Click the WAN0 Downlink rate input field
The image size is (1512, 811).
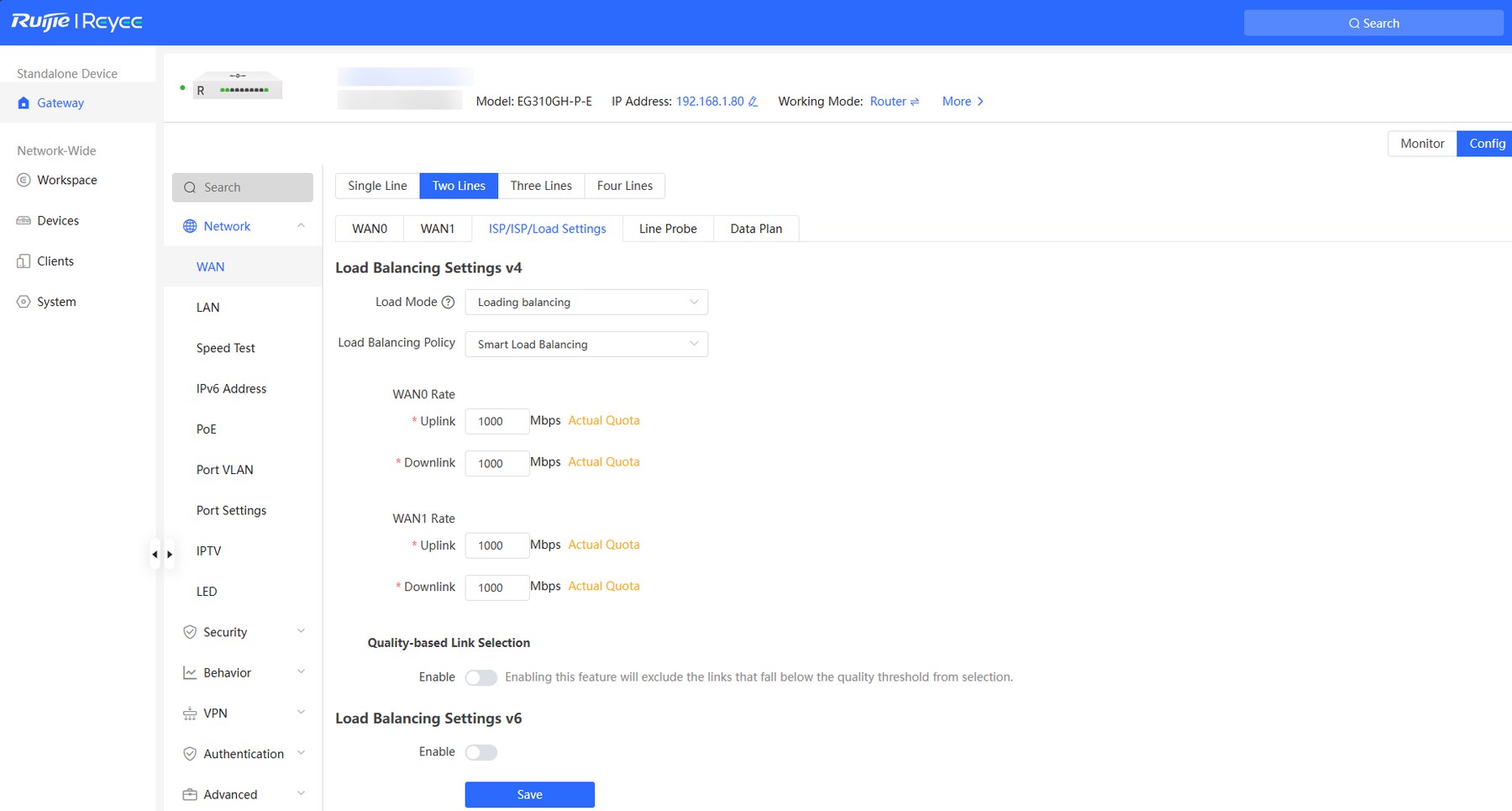(x=497, y=463)
